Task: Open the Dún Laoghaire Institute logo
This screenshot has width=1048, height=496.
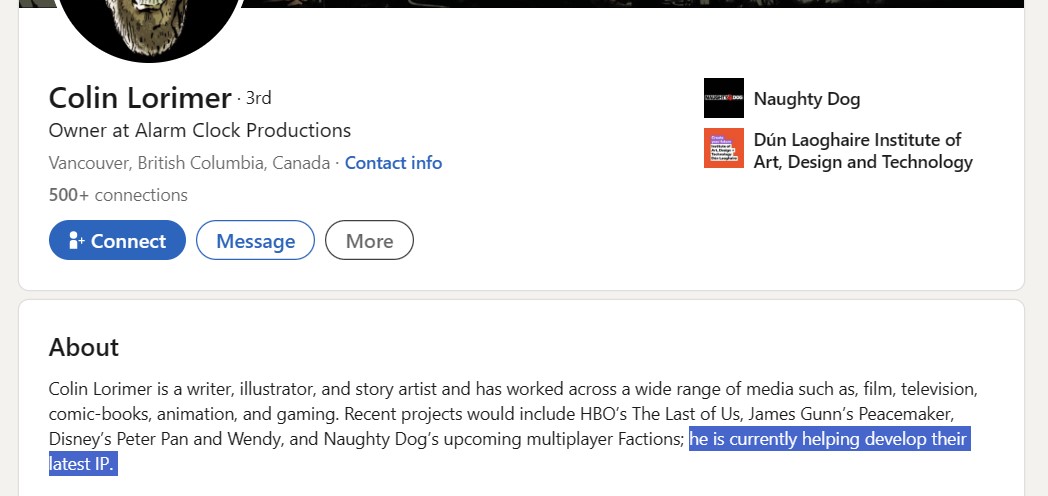Action: [x=724, y=148]
